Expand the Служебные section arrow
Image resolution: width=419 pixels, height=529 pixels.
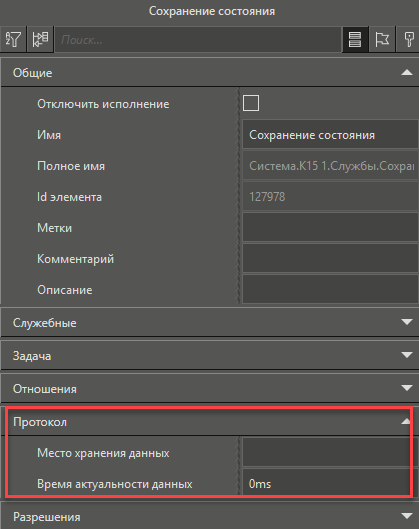coord(407,322)
